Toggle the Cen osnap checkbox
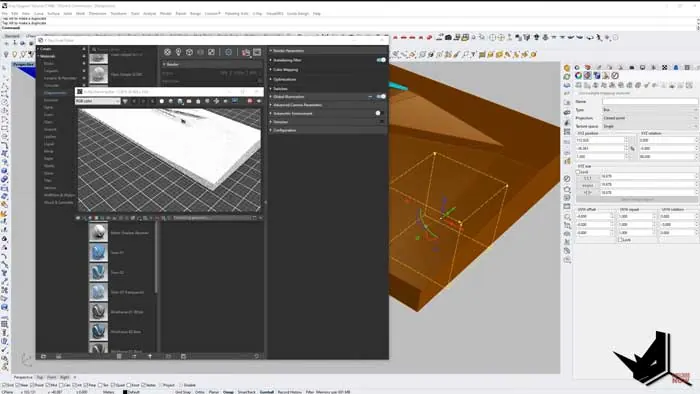 [62, 385]
